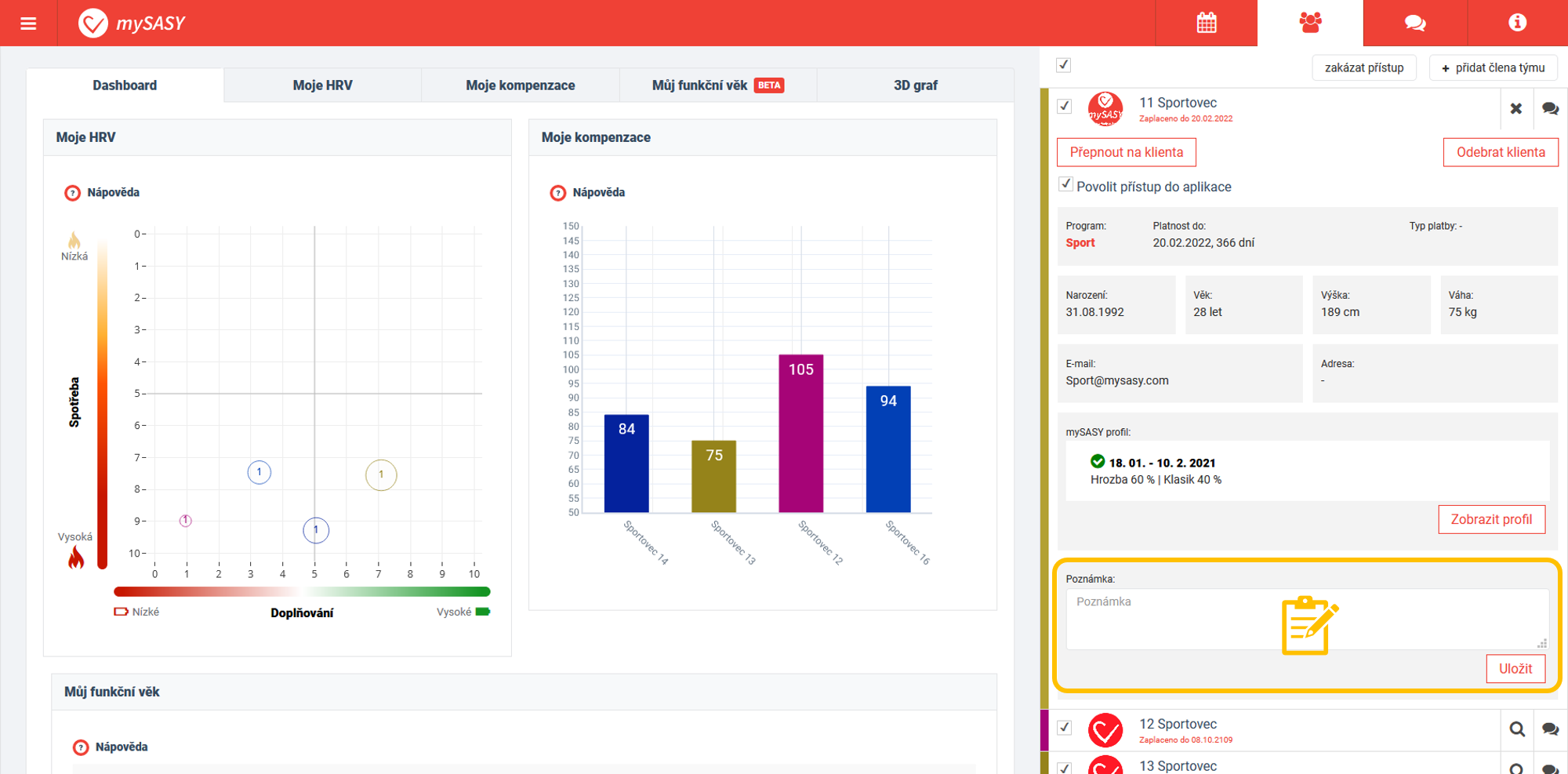Viewport: 1568px width, 774px height.
Task: Click the high consumption flame icon
Action: coord(76,558)
